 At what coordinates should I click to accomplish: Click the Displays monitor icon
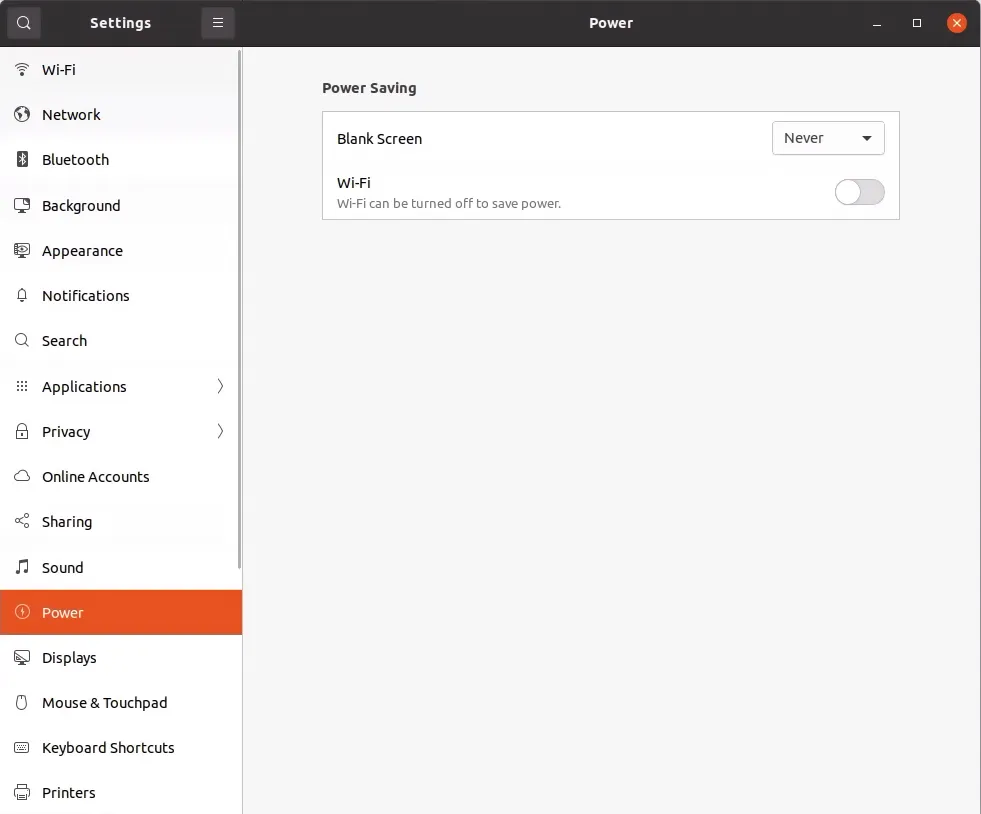(x=22, y=658)
